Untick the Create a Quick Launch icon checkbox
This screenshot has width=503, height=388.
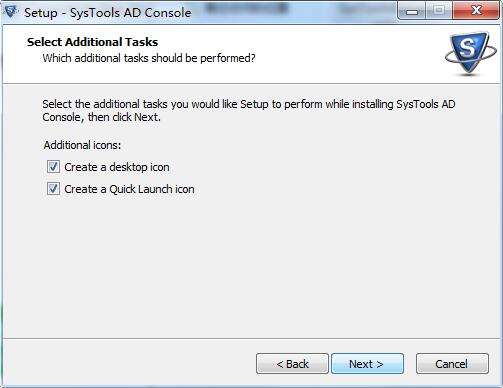[x=53, y=189]
